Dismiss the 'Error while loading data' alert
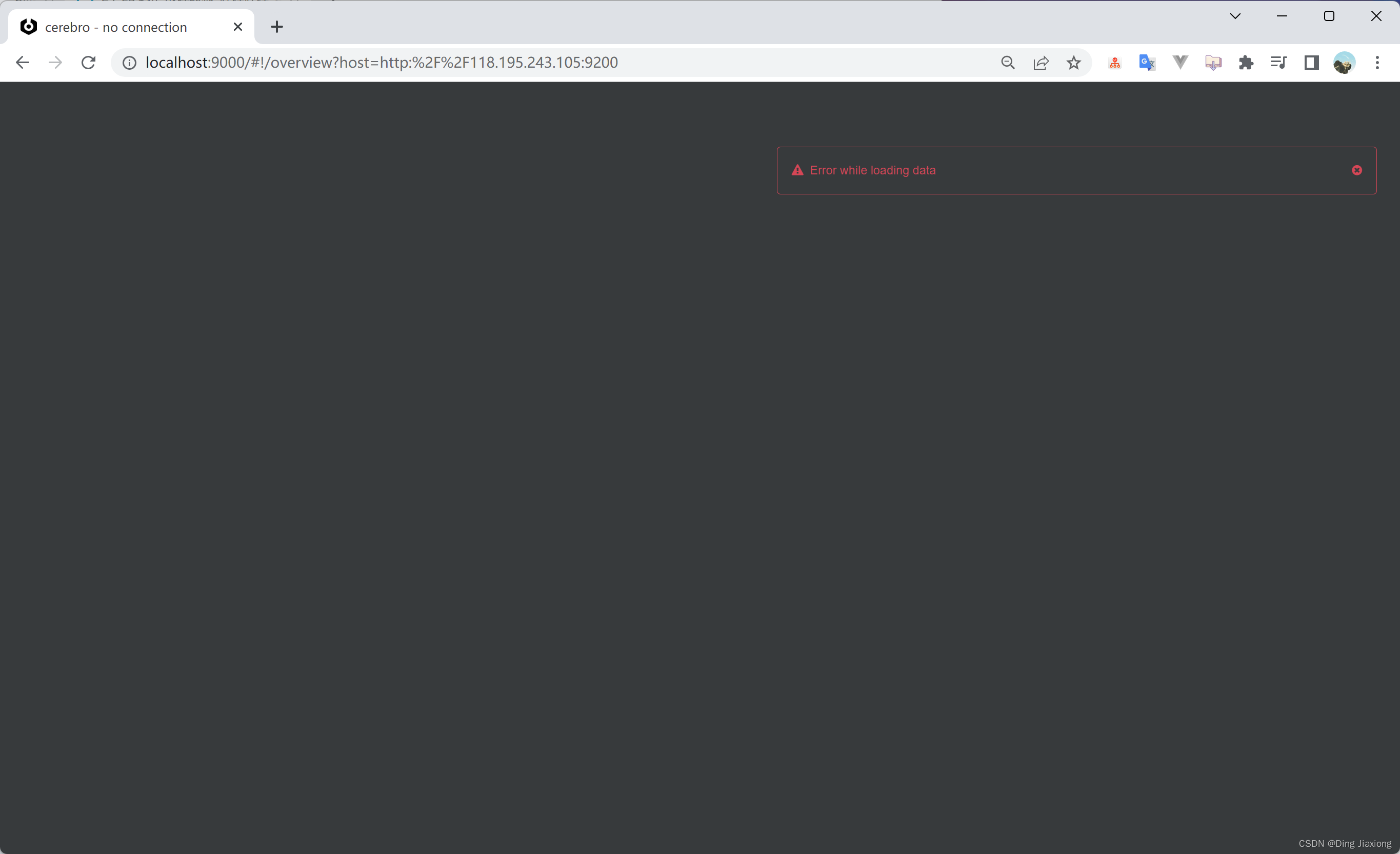The height and width of the screenshot is (854, 1400). tap(1356, 170)
